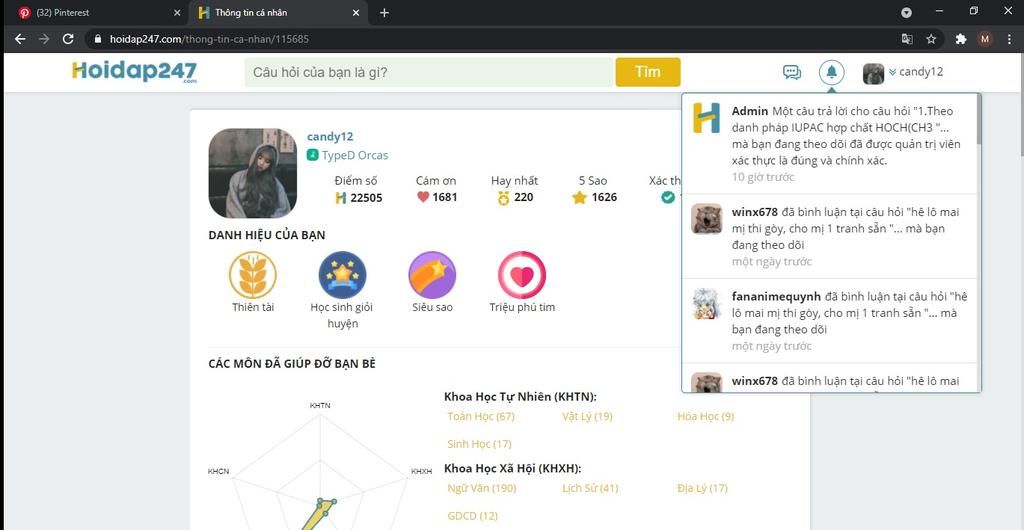The image size is (1024, 530).
Task: Close the Thông tin cá nhân tab
Action: [356, 12]
